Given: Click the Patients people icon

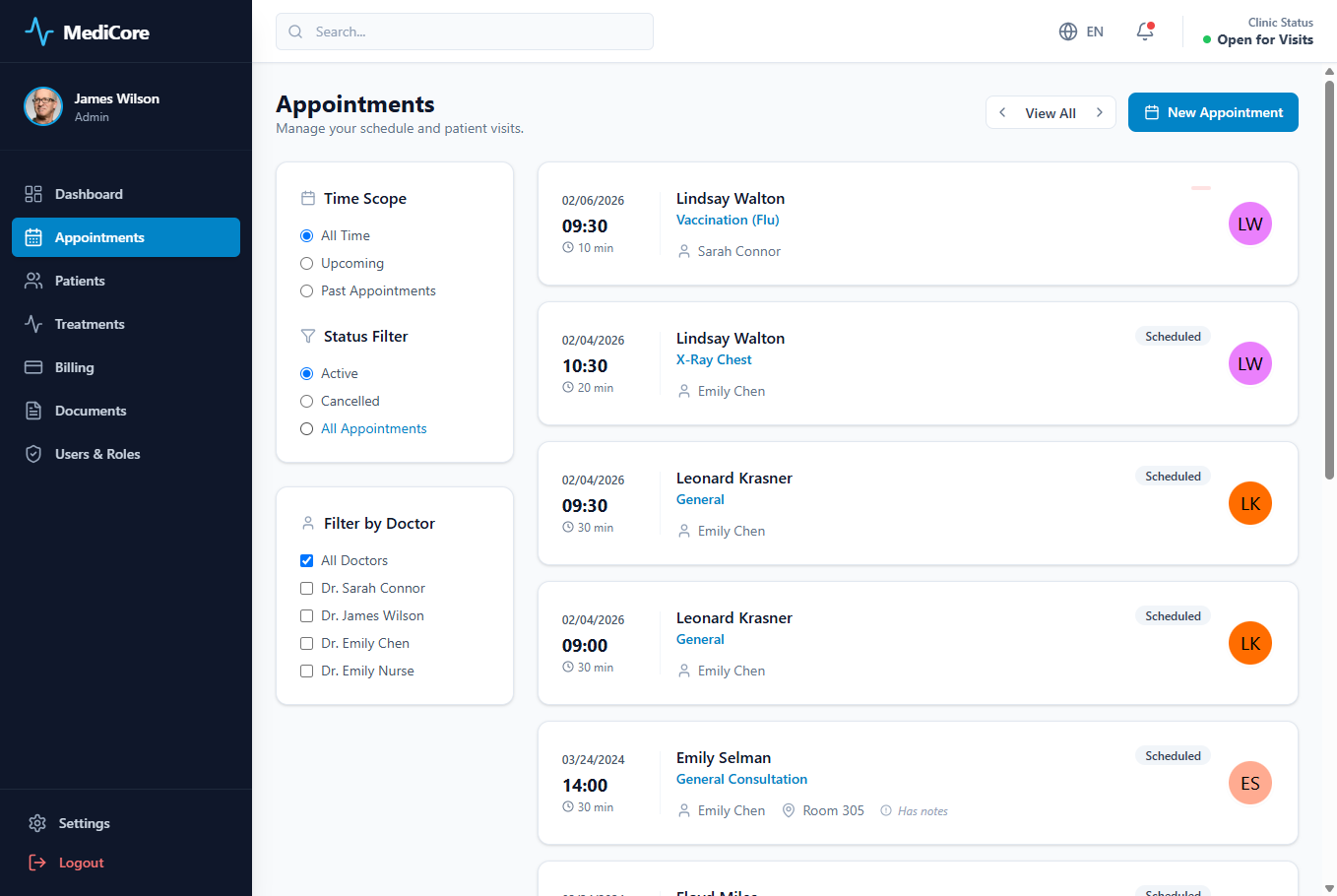Looking at the screenshot, I should pyautogui.click(x=33, y=281).
